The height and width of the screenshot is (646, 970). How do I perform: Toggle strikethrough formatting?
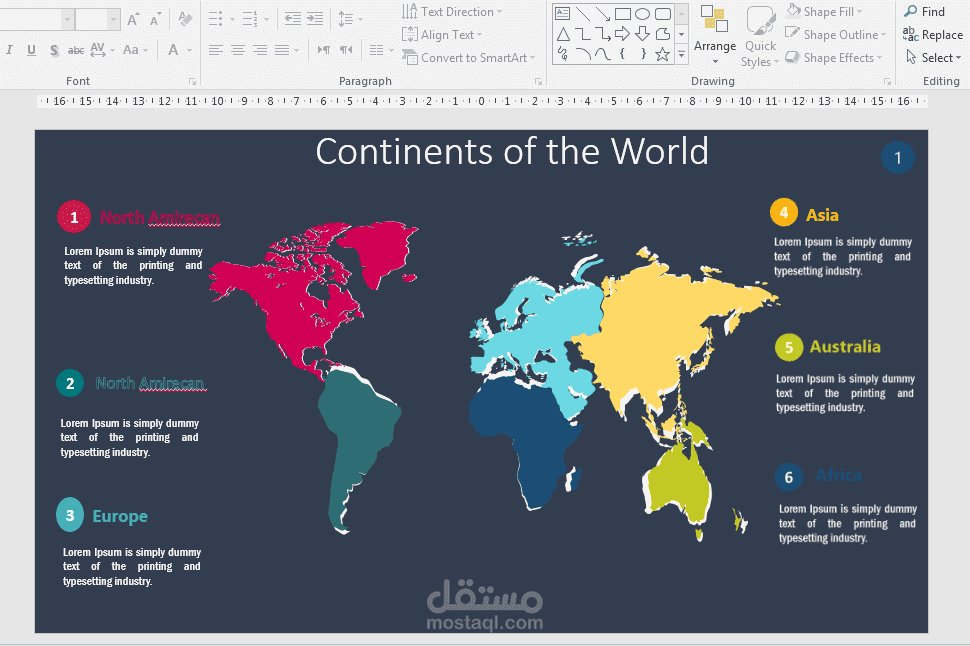(x=76, y=50)
